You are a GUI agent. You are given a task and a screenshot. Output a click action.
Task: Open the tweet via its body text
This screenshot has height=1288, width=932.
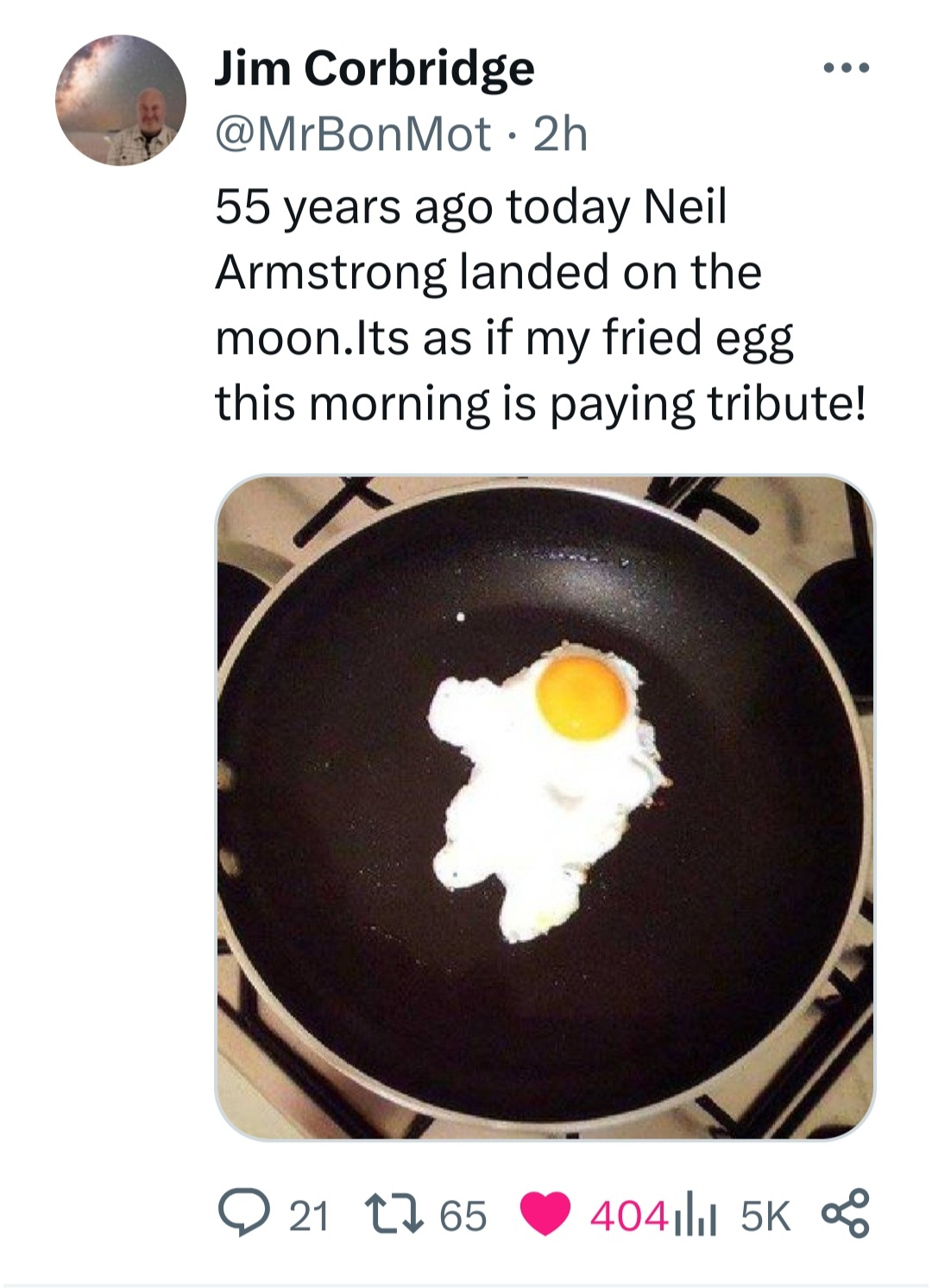point(540,305)
